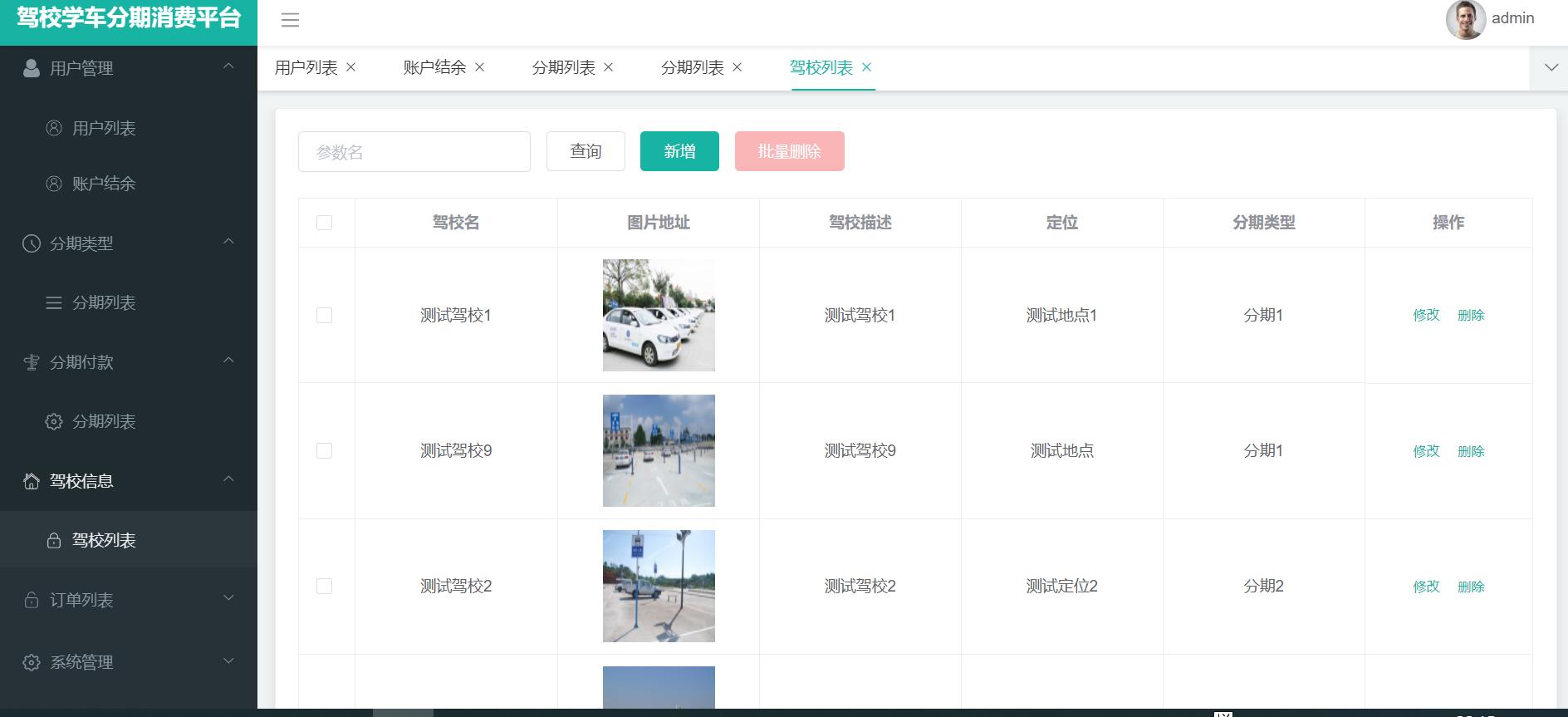The image size is (1568, 717).
Task: Open the 测试驾校9 photo thumbnail
Action: coord(659,450)
